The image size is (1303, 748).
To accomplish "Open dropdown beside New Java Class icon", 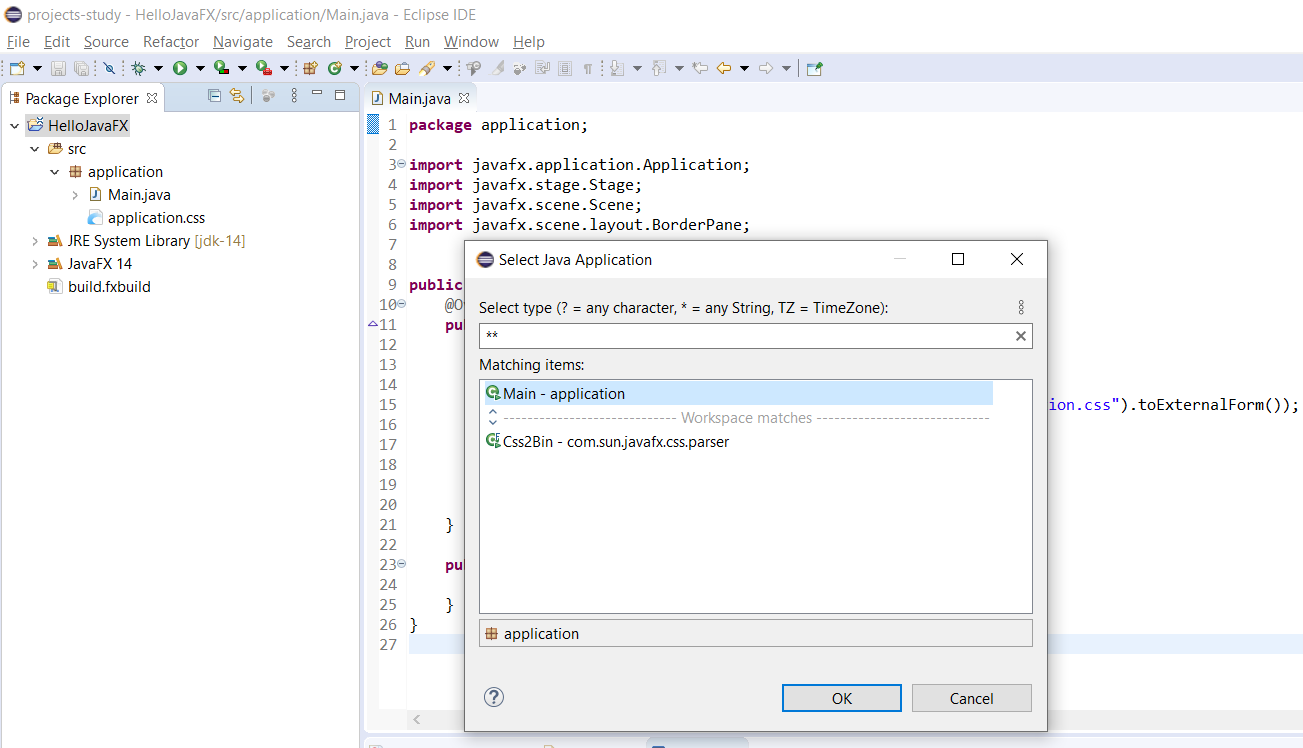I will [x=354, y=68].
